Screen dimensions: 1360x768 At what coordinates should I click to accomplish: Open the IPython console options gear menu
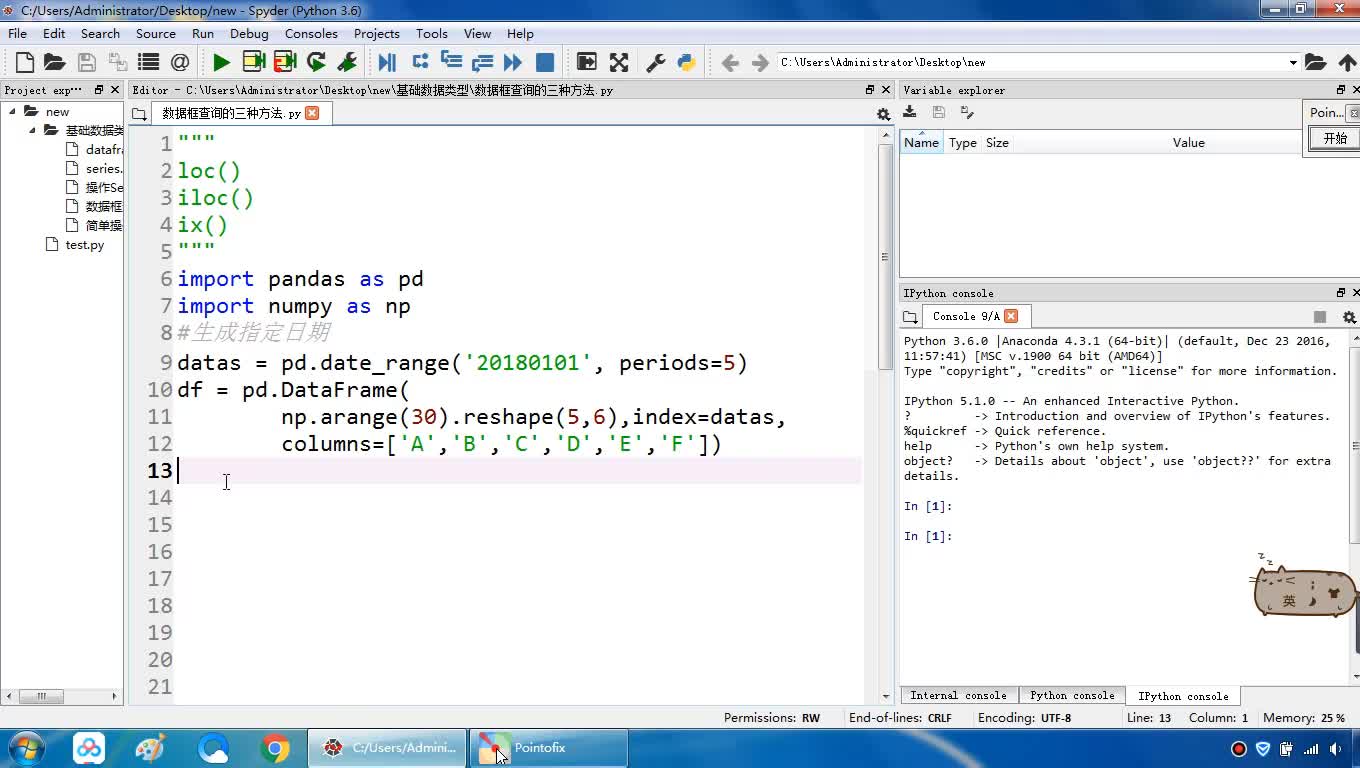coord(1348,317)
